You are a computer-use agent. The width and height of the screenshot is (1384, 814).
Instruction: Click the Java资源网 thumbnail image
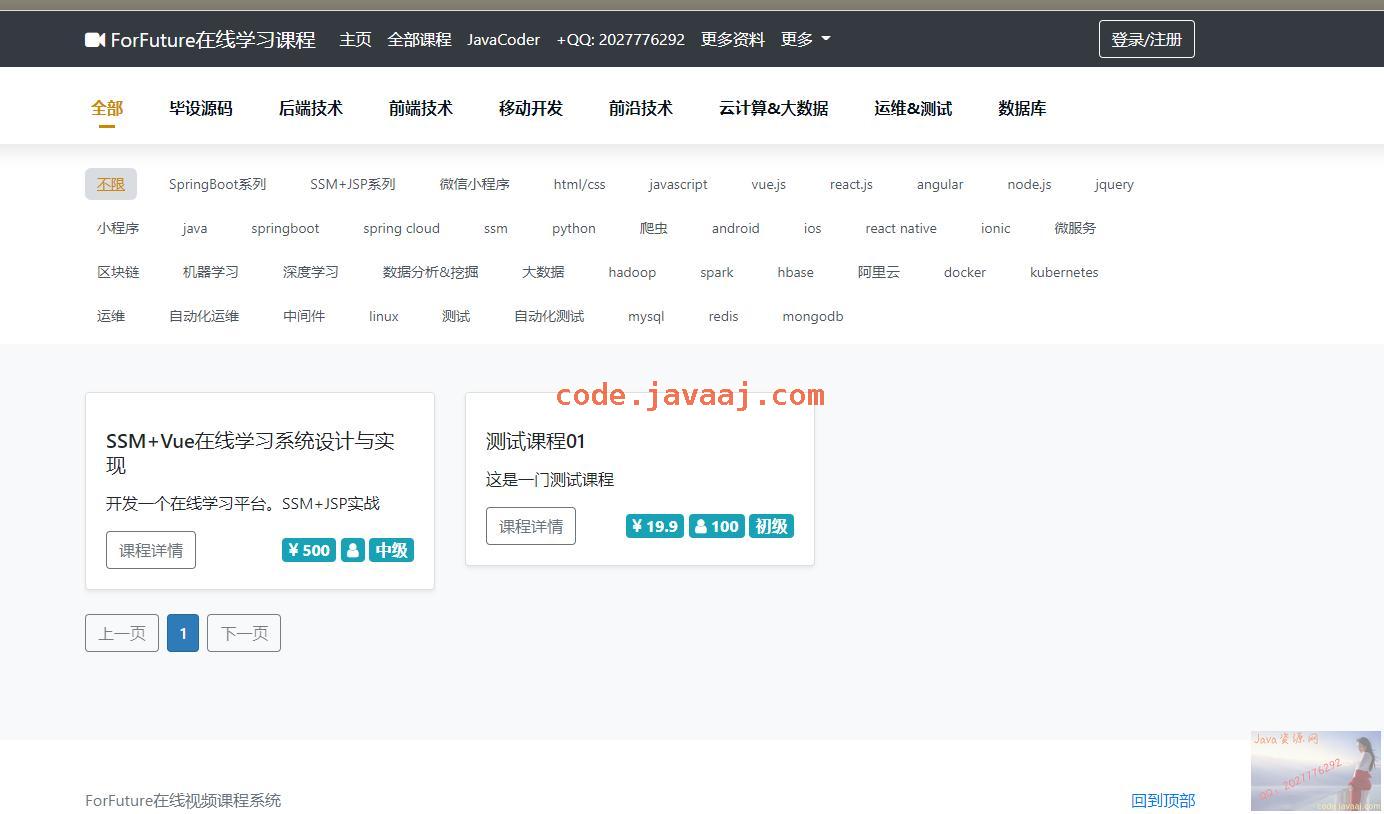point(1315,771)
